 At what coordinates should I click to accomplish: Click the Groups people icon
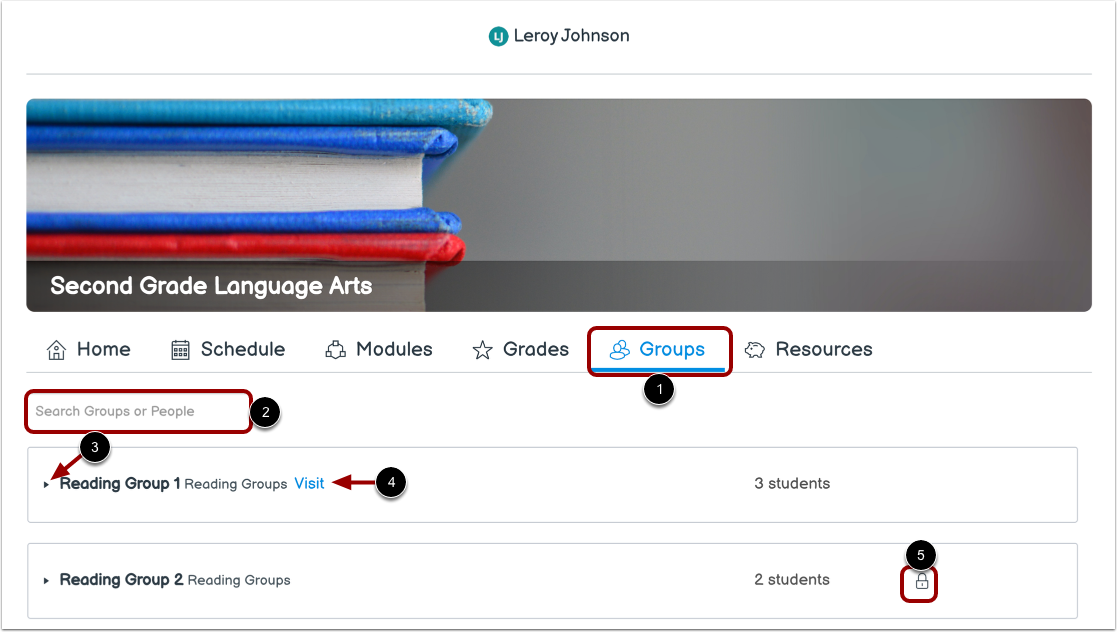pos(621,349)
